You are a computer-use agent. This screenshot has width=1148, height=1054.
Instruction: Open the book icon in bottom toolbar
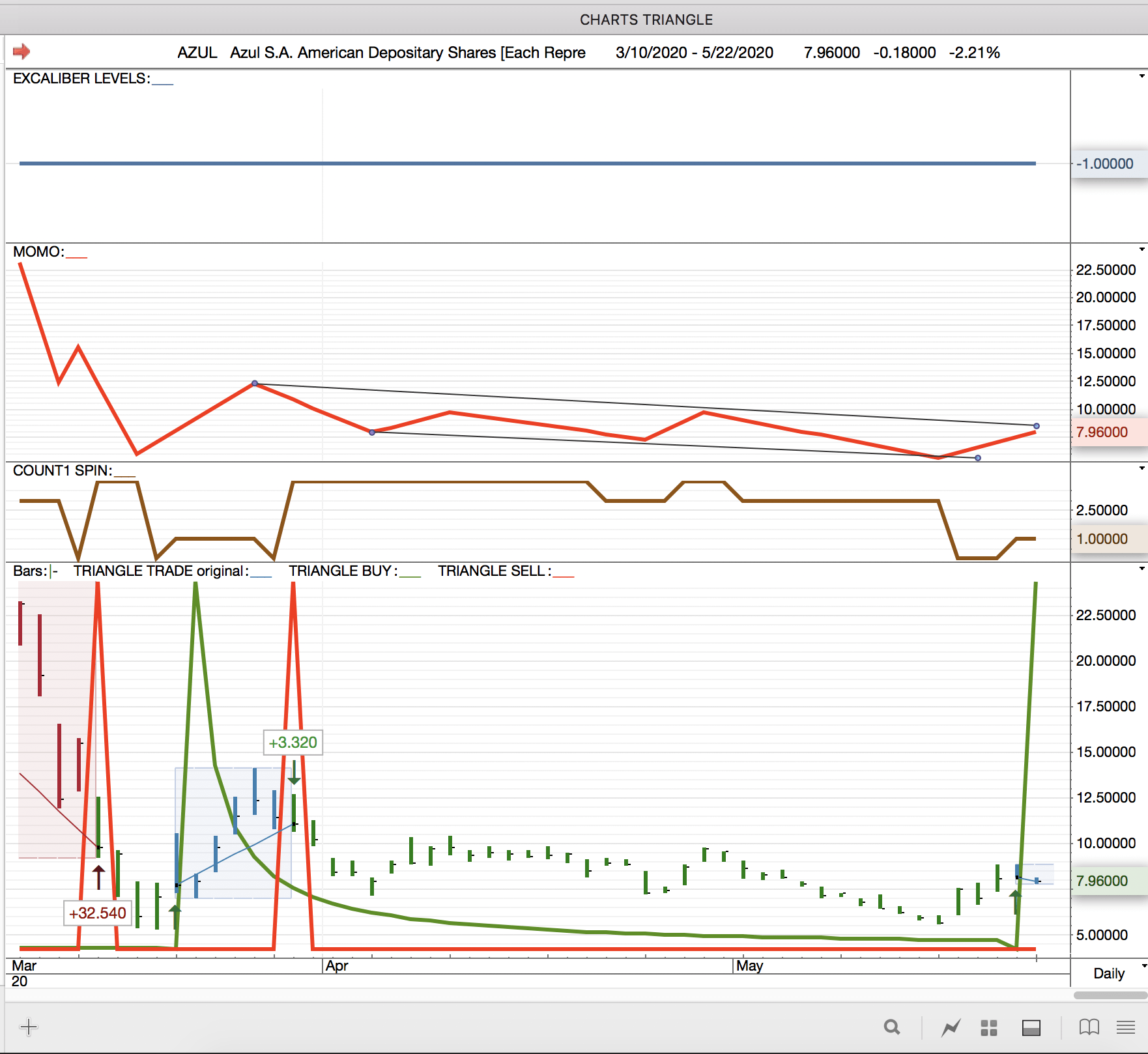(x=1089, y=1027)
